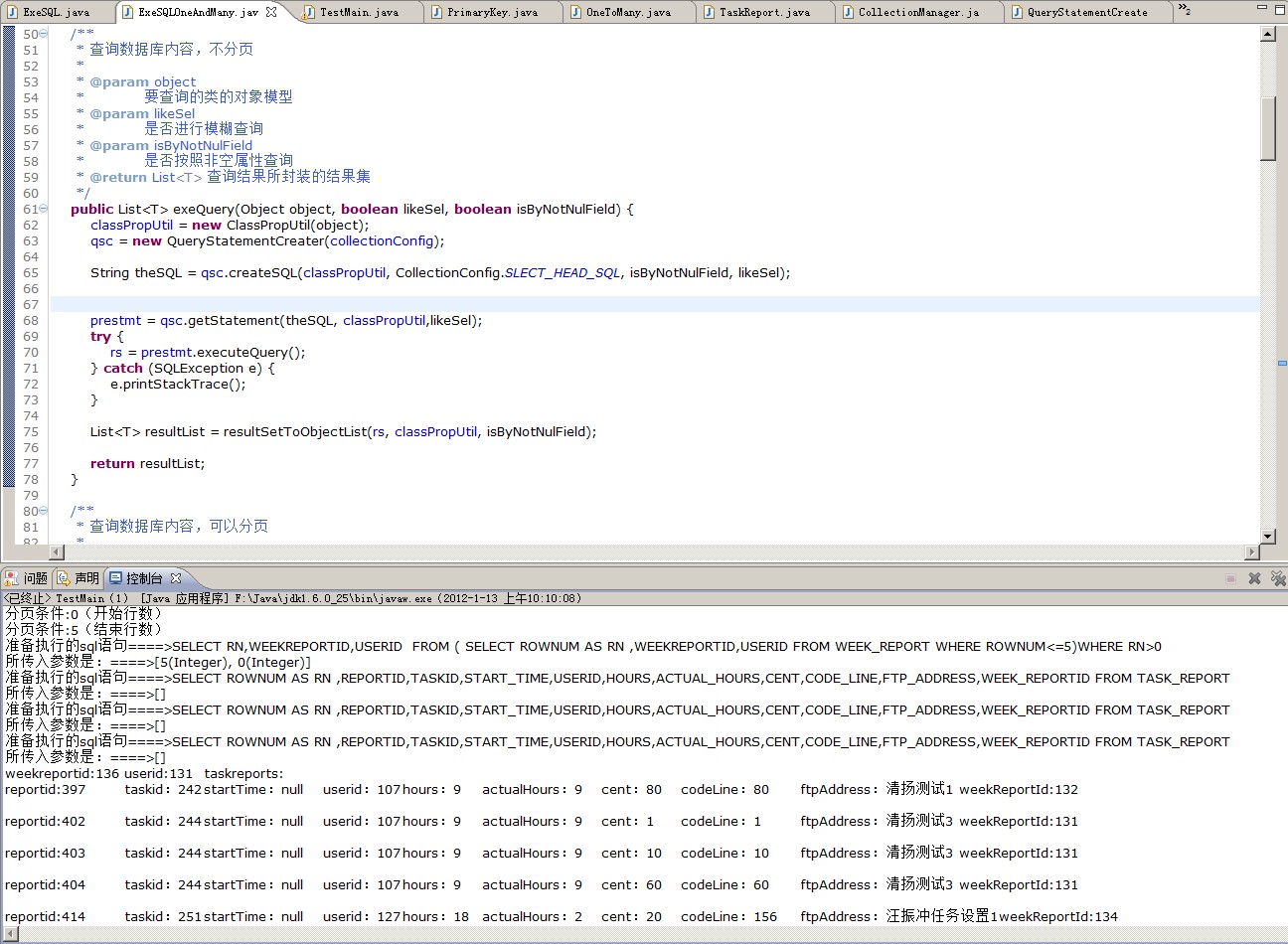This screenshot has width=1288, height=944.
Task: Click the CollectionManager.java file icon
Action: click(848, 12)
